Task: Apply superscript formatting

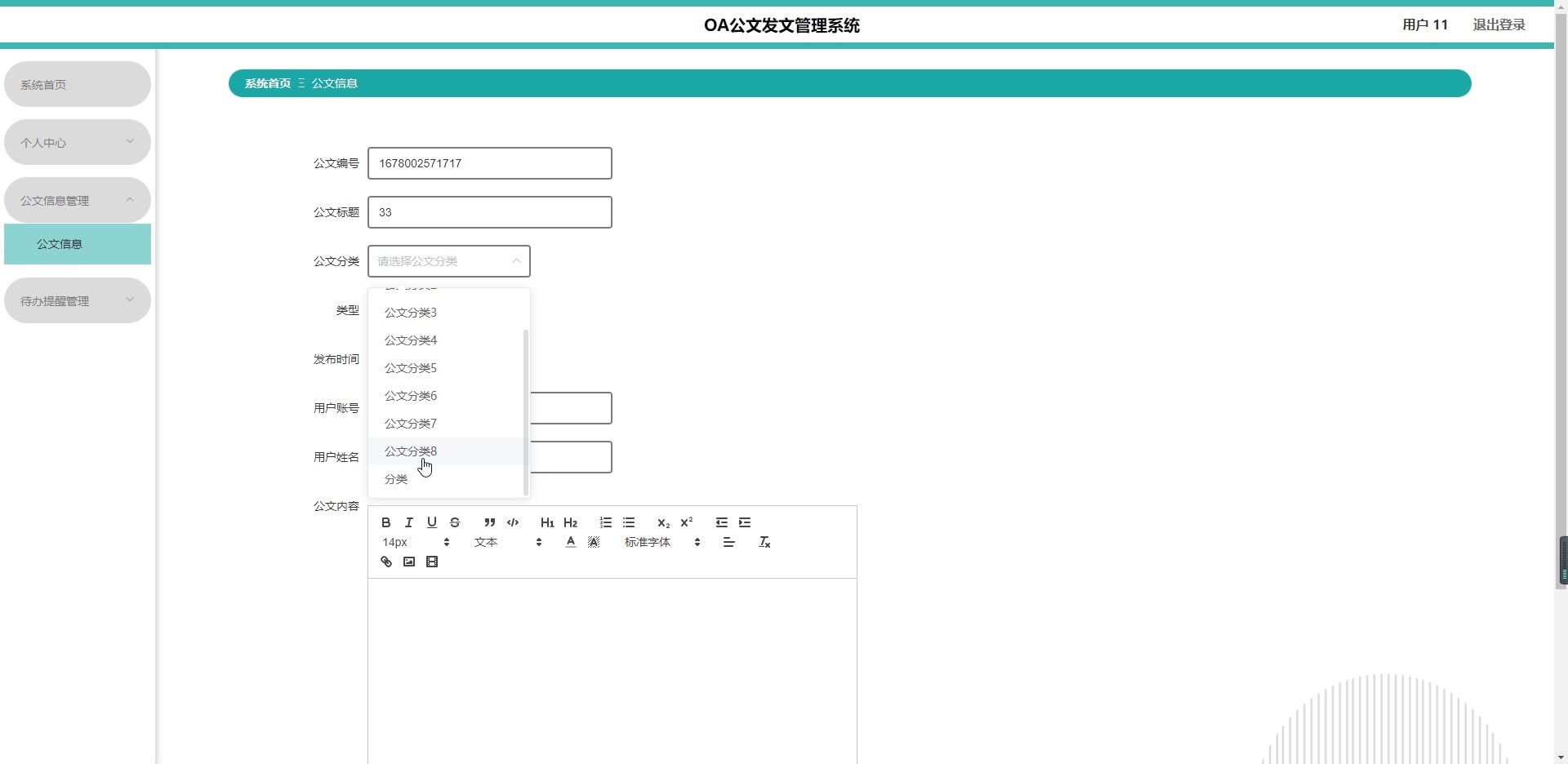Action: tap(687, 522)
